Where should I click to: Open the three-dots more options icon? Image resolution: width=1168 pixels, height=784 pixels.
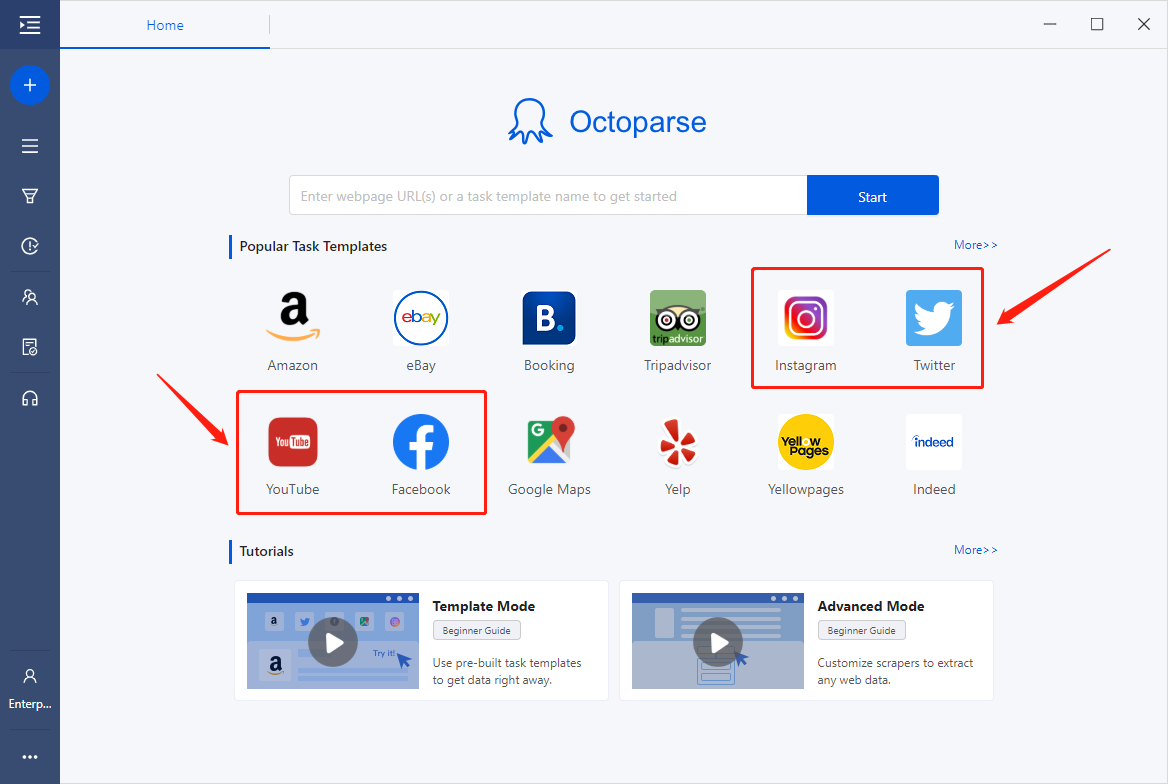[x=30, y=757]
